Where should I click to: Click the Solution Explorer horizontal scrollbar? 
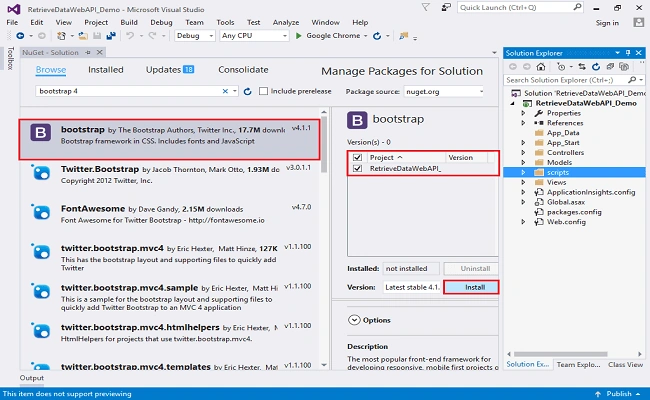[560, 354]
